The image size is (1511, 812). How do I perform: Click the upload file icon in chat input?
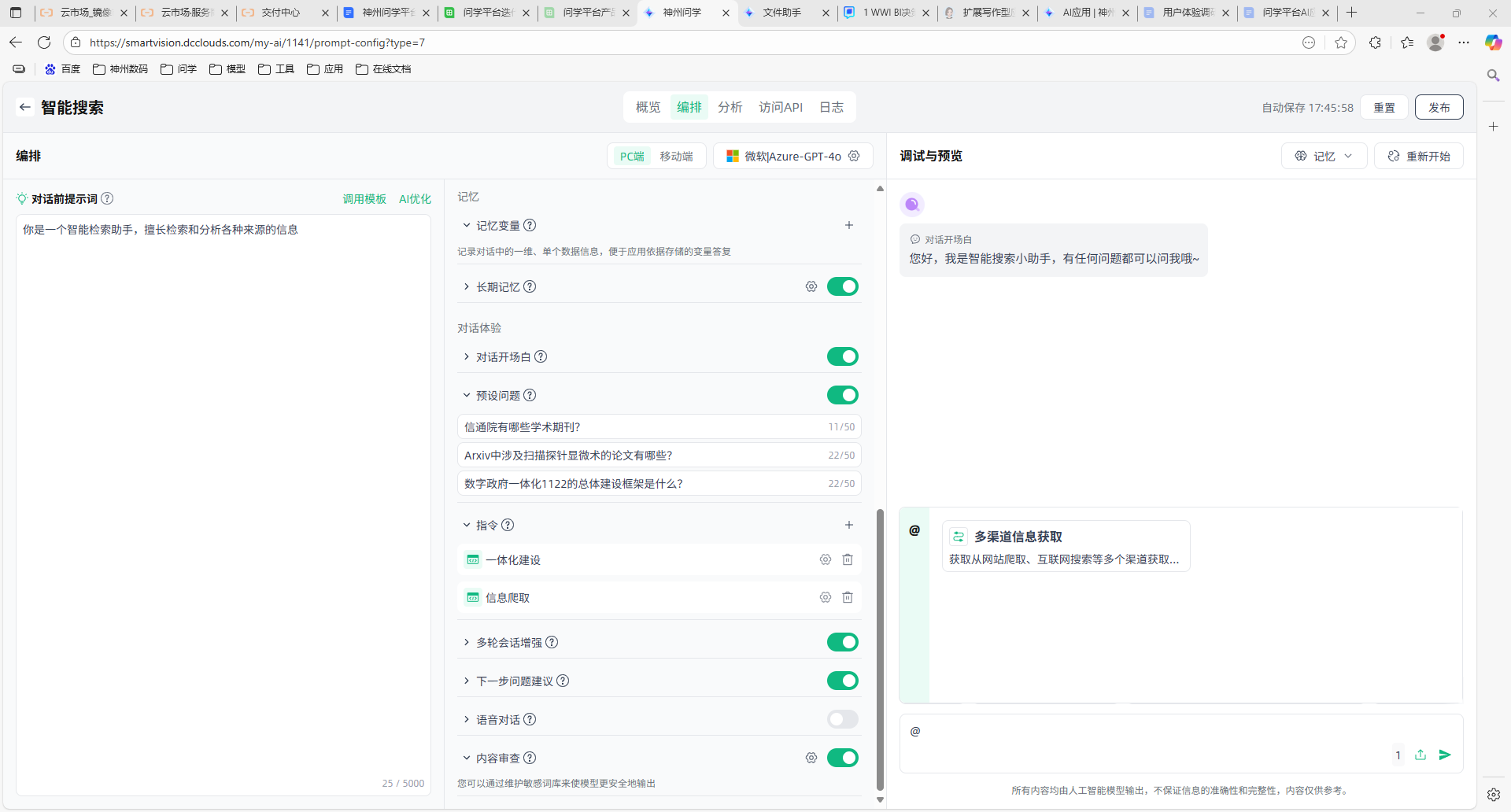click(1420, 755)
